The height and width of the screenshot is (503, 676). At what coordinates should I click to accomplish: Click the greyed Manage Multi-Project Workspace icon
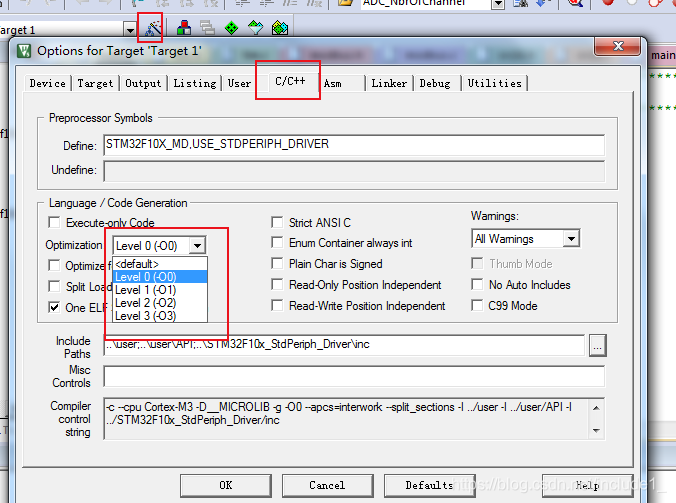pyautogui.click(x=207, y=28)
